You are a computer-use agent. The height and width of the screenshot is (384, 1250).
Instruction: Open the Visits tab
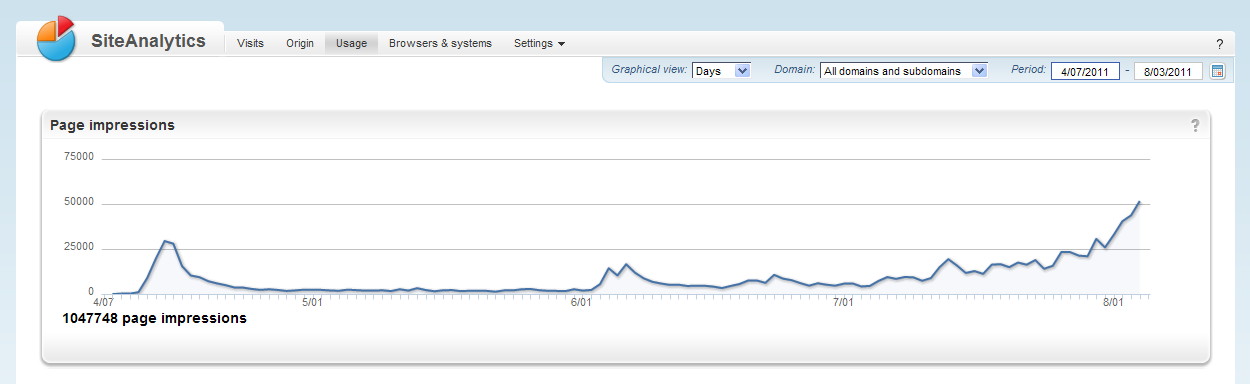coord(250,43)
